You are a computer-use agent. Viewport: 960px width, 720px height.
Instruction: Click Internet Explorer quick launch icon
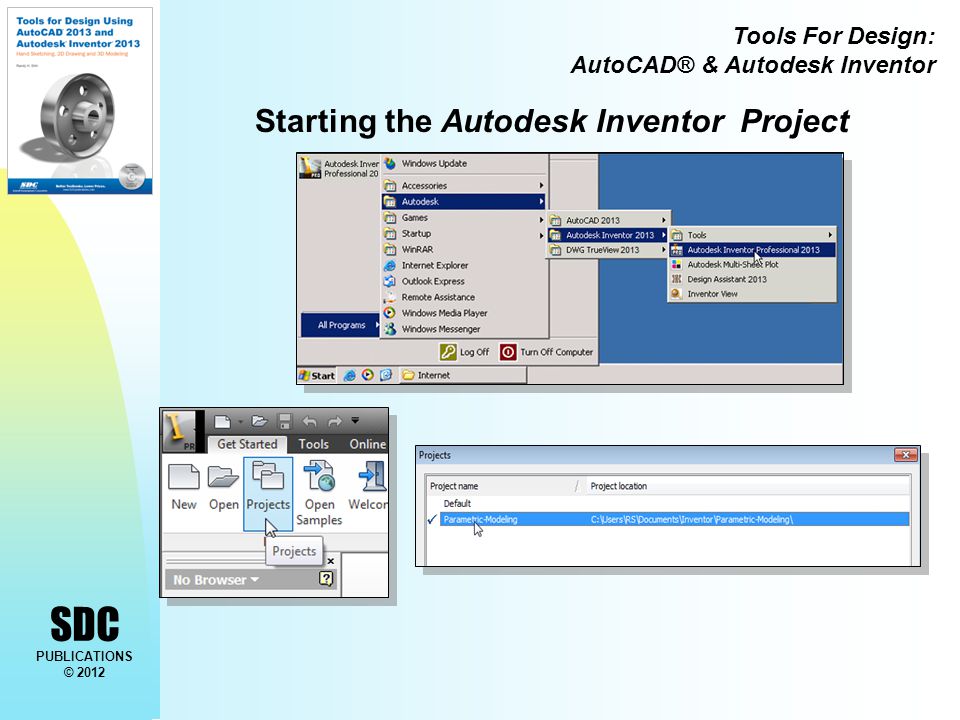(x=349, y=375)
